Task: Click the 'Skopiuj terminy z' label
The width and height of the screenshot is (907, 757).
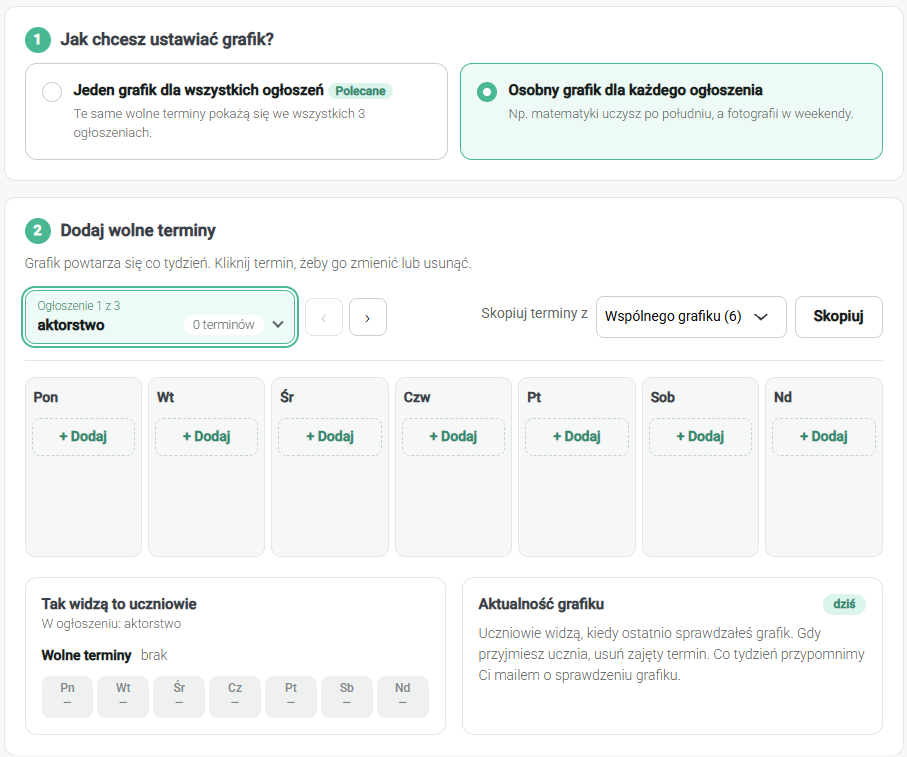Action: click(x=534, y=313)
